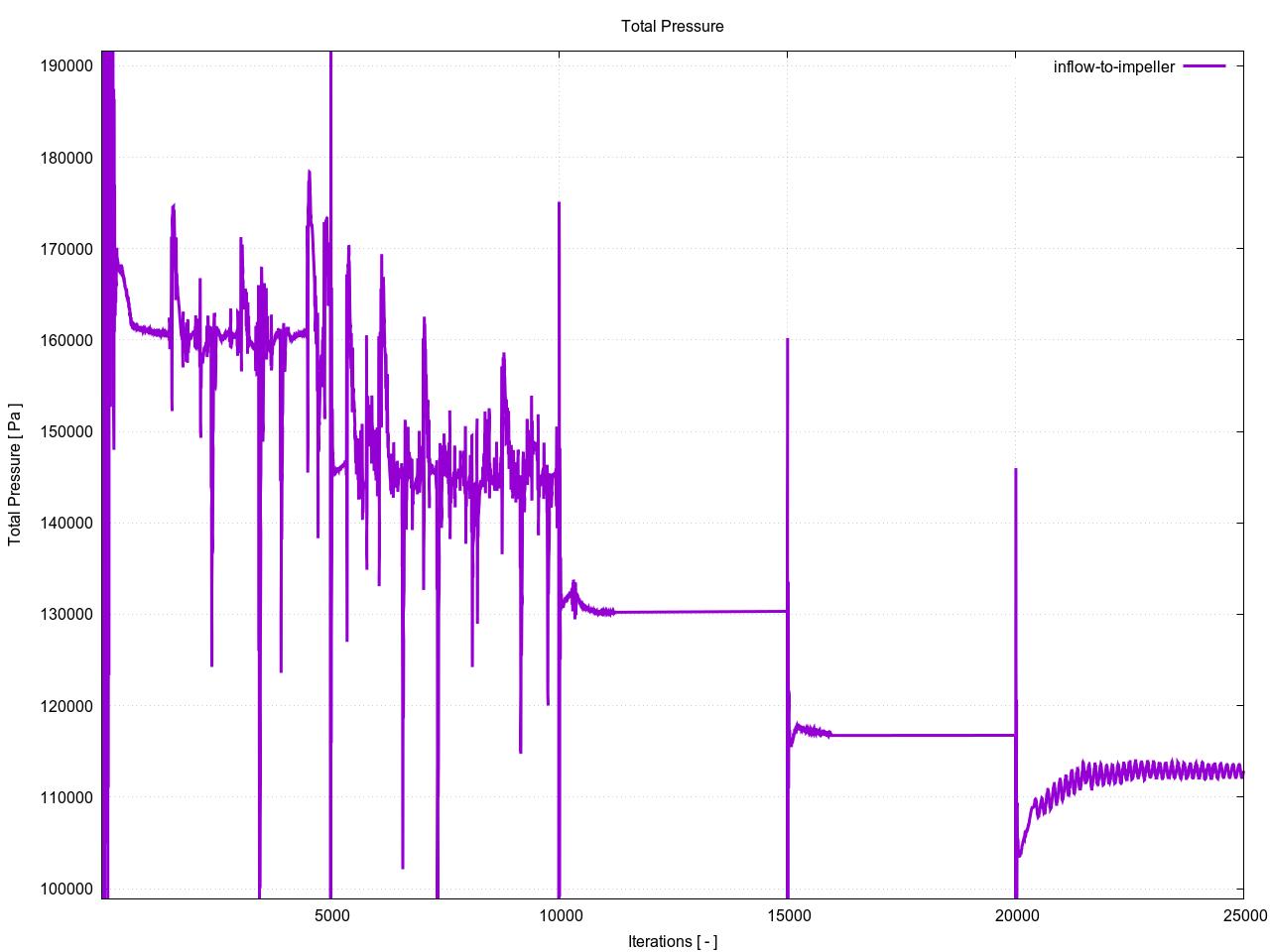The image size is (1270, 952).
Task: Click the 190000 y-axis tick label
Action: 66,66
